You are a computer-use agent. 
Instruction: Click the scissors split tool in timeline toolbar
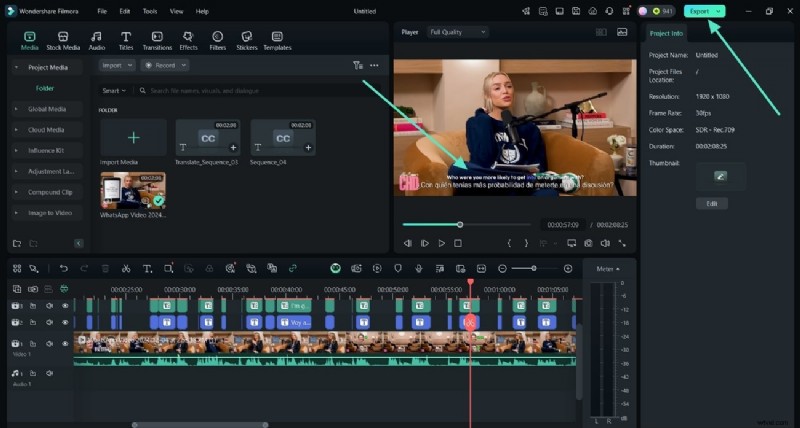pyautogui.click(x=126, y=268)
